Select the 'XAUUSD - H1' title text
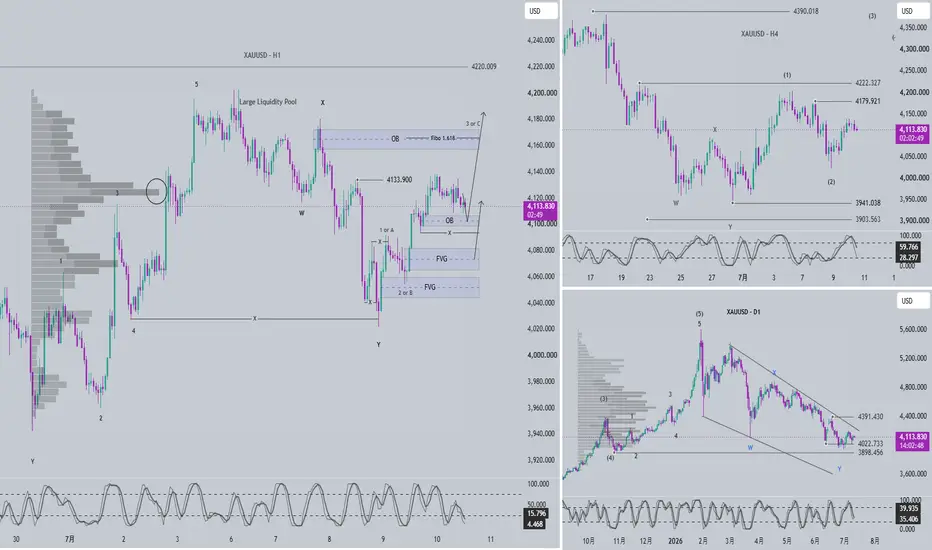The width and height of the screenshot is (932, 550). (262, 55)
